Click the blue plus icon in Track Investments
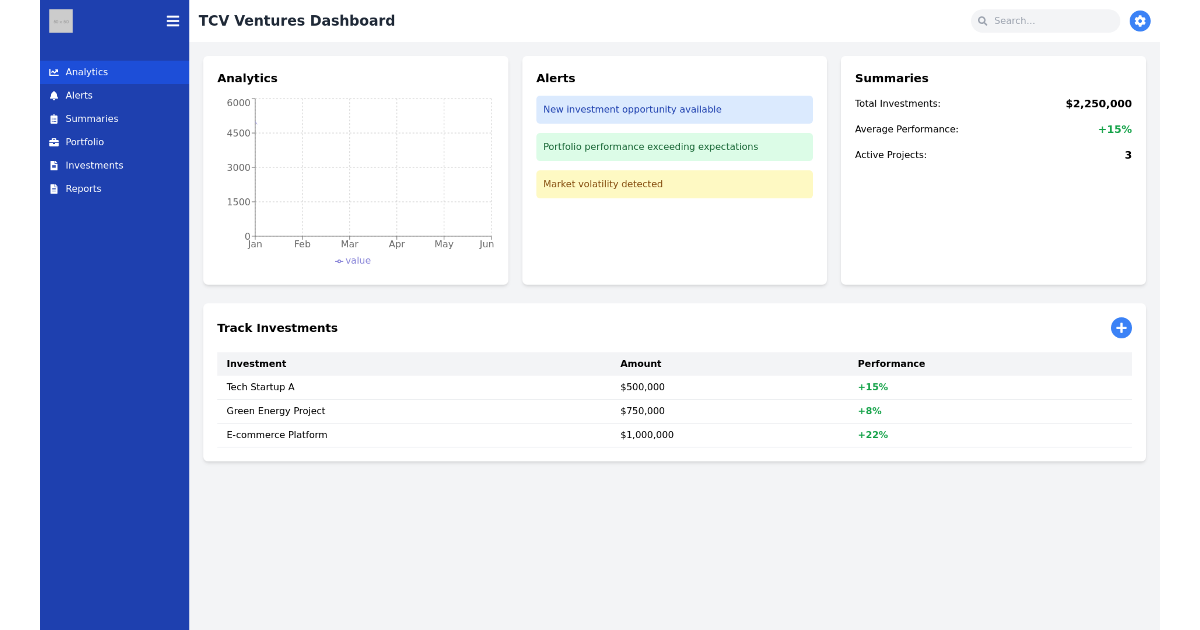Screen dimensions: 1200x630 pyautogui.click(x=1121, y=327)
